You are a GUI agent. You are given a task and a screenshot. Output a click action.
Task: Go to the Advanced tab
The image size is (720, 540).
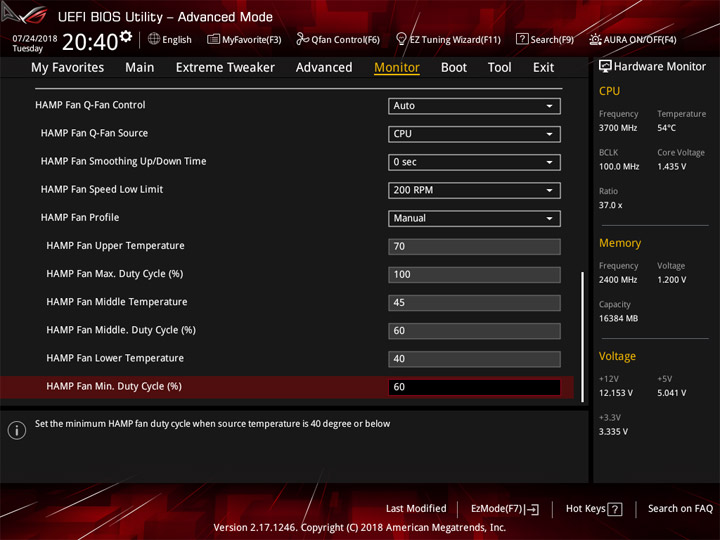(x=324, y=68)
